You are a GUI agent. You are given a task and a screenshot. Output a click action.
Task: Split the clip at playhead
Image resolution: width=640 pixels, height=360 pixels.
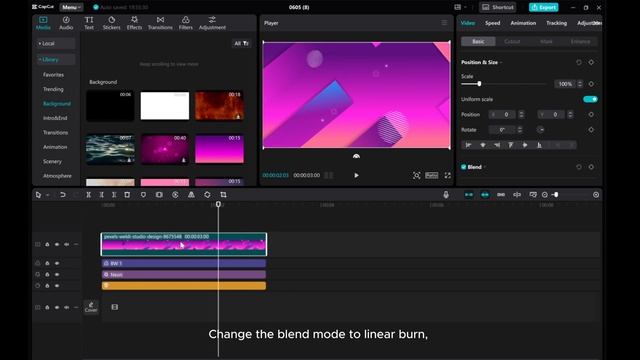[x=88, y=195]
